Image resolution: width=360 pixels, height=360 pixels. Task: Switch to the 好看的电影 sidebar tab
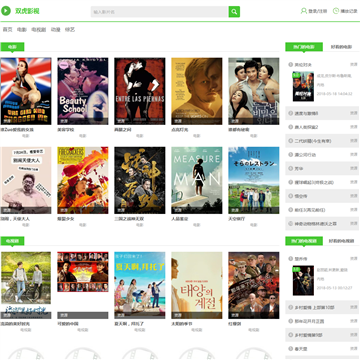click(341, 47)
